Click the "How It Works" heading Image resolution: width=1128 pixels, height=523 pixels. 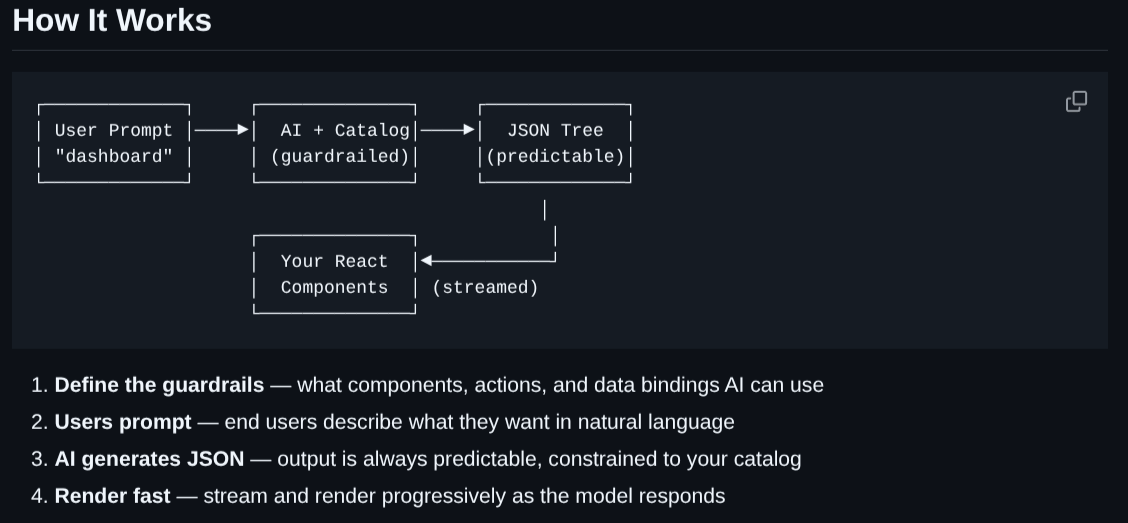pos(112,20)
